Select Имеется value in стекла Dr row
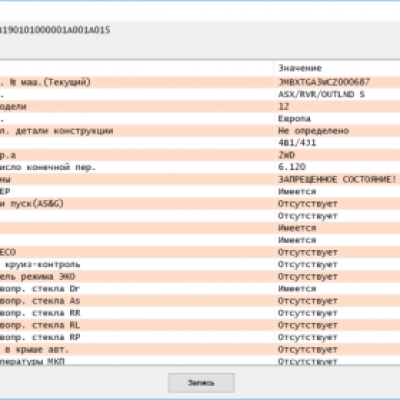The width and height of the screenshot is (400, 400). tap(297, 289)
